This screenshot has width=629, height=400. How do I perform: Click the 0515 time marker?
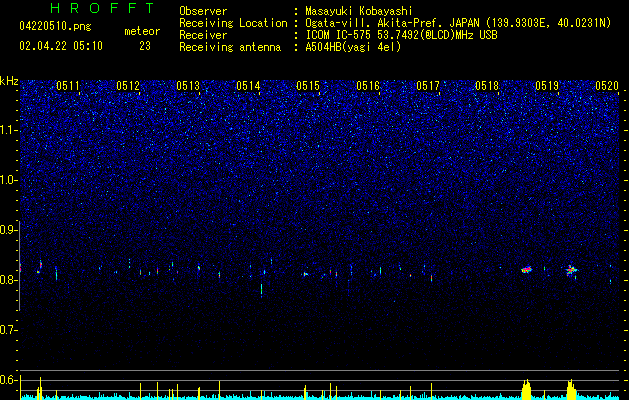[x=308, y=85]
